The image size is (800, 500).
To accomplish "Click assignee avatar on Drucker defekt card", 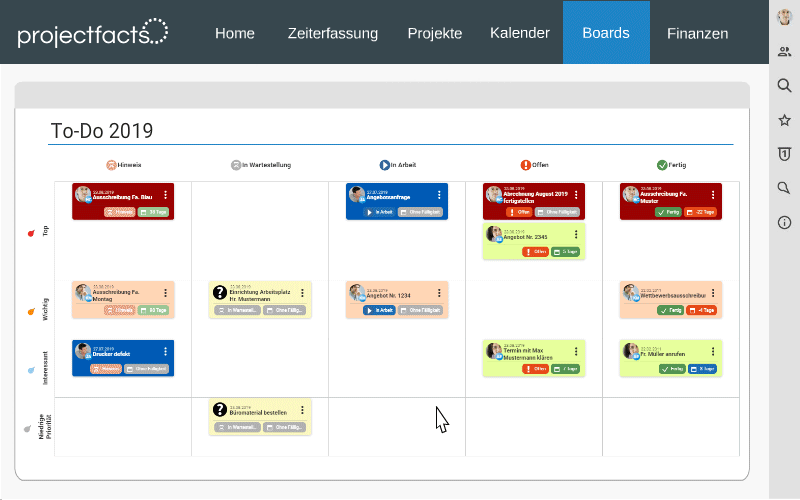I will click(83, 351).
